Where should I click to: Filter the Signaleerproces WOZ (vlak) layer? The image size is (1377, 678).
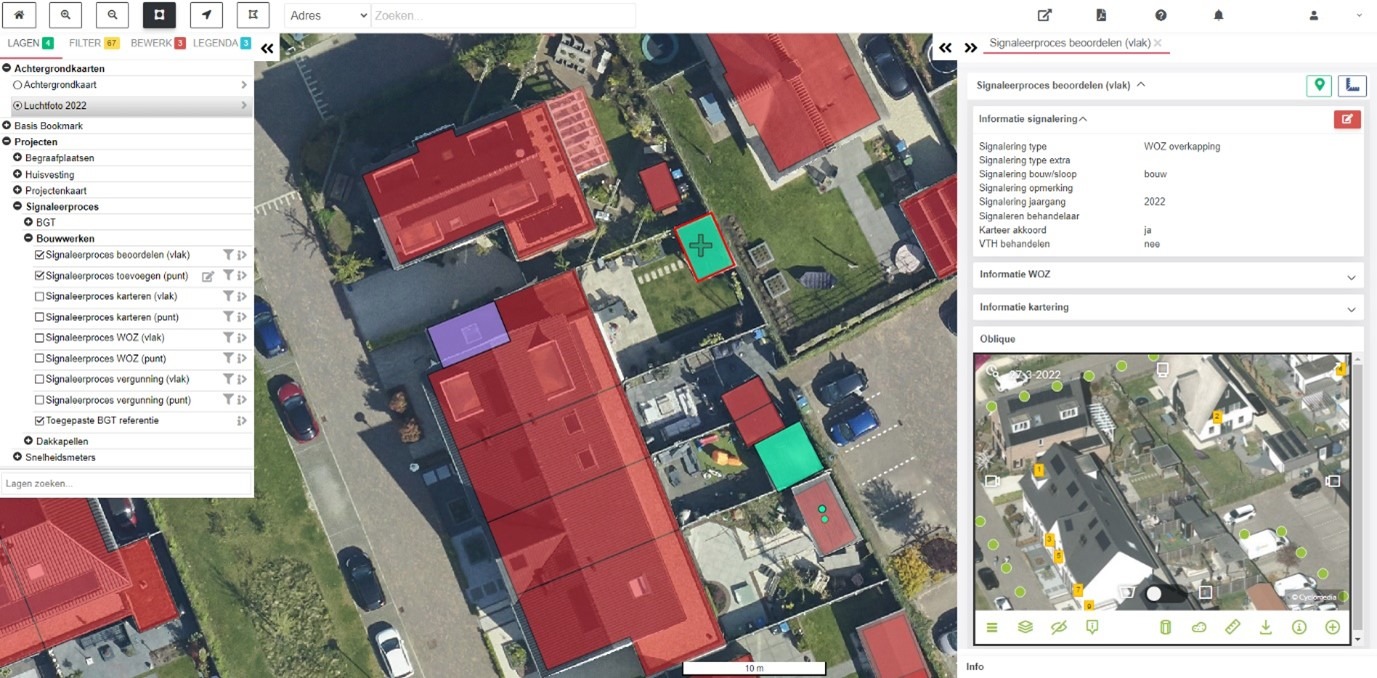[228, 338]
